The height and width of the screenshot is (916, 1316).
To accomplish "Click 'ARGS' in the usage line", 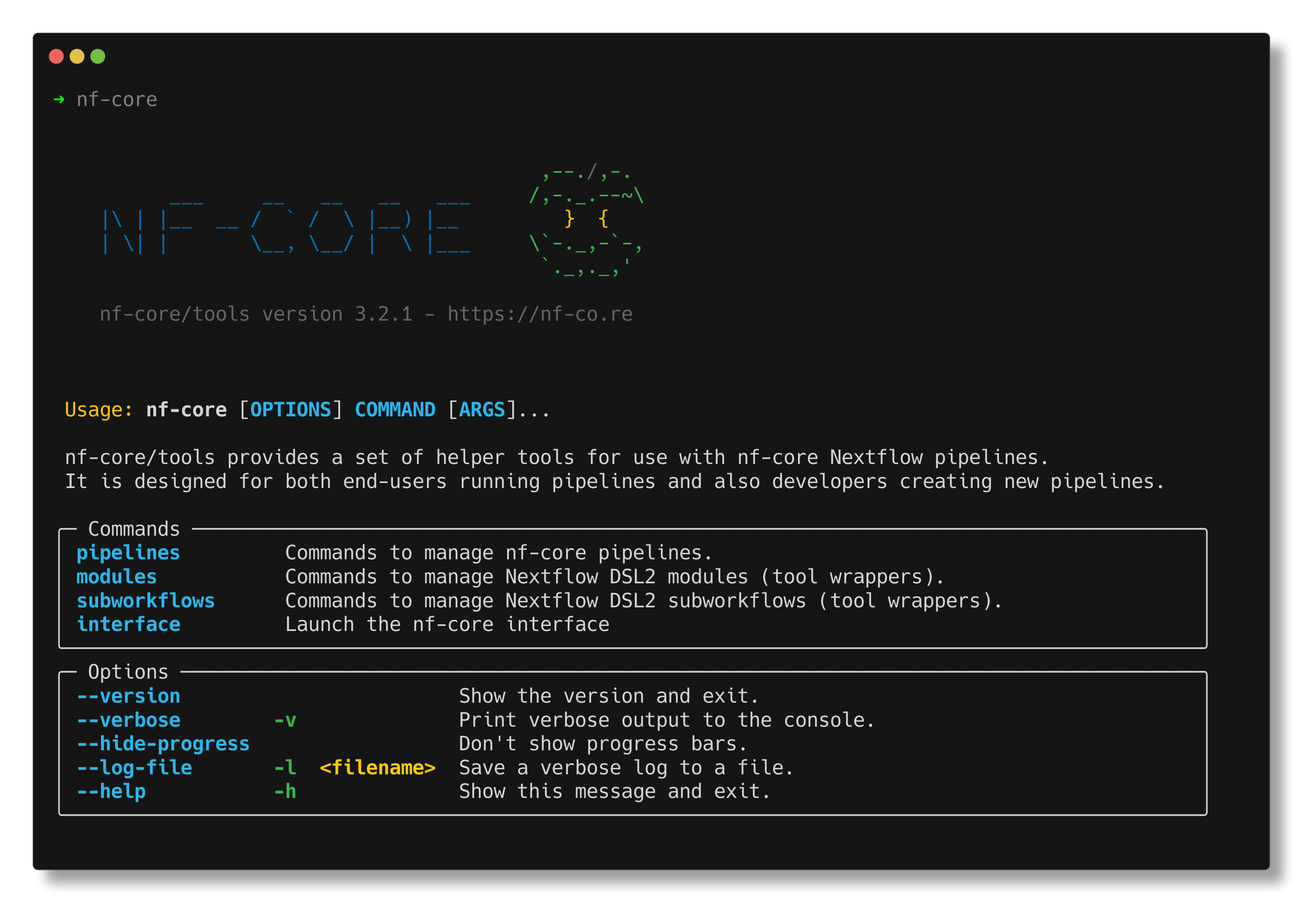I will coord(482,410).
